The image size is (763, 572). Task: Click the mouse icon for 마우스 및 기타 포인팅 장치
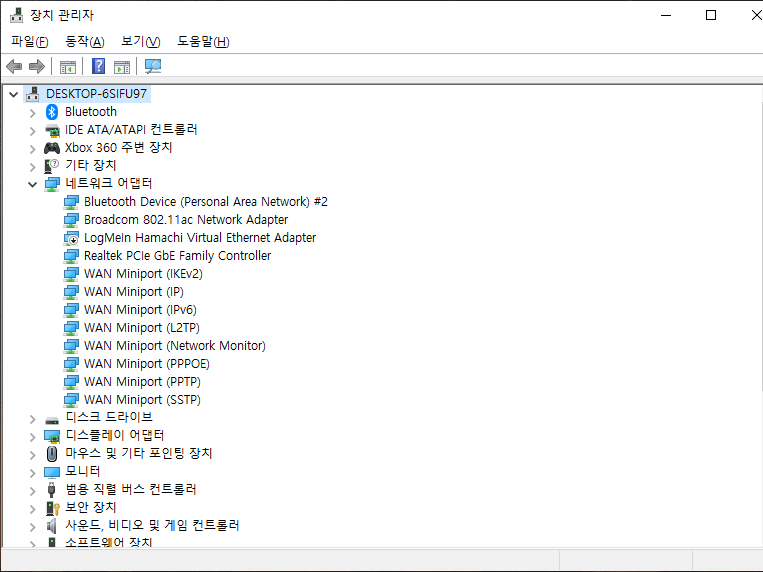52,454
